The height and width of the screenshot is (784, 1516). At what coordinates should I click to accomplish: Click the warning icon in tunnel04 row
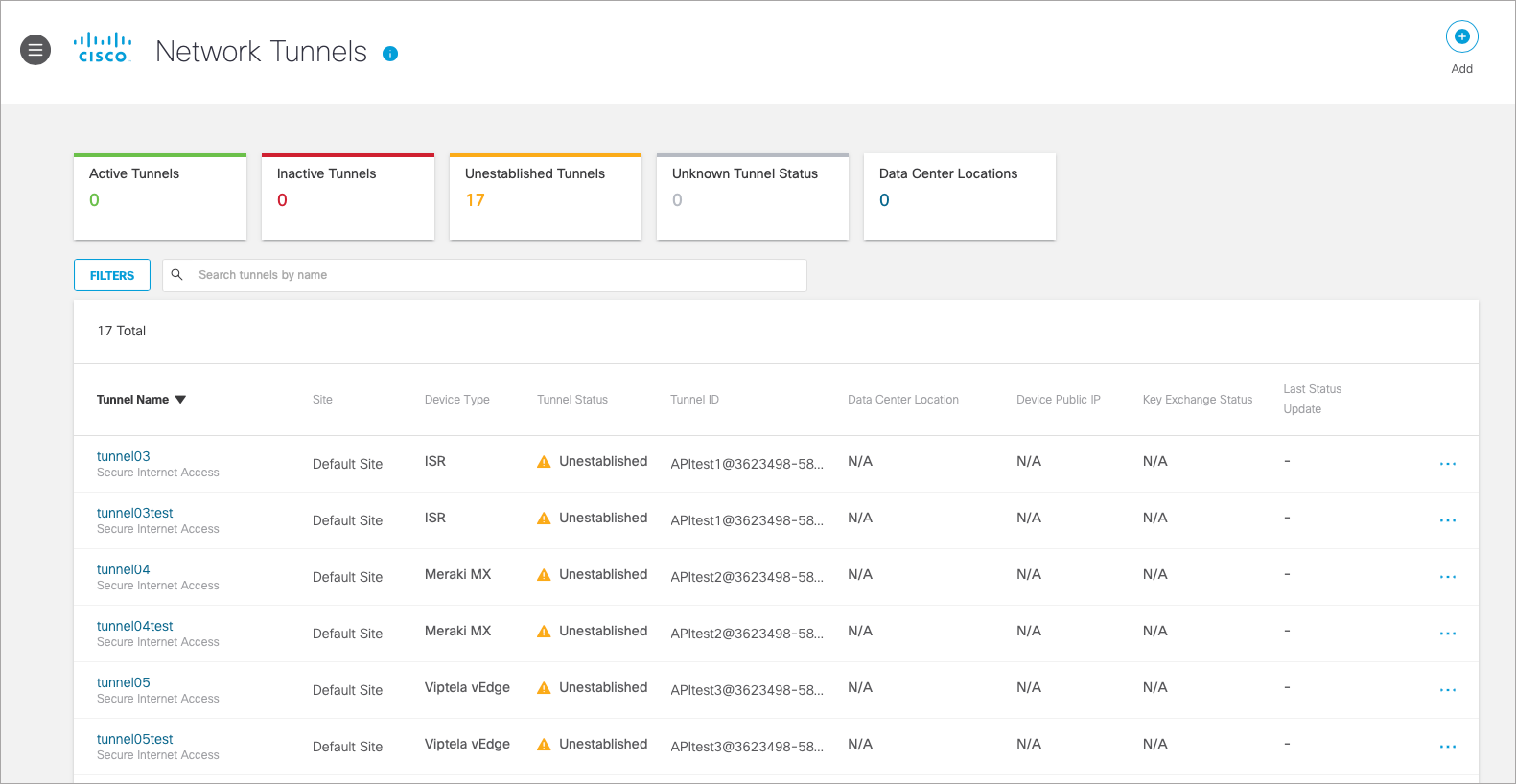(544, 574)
